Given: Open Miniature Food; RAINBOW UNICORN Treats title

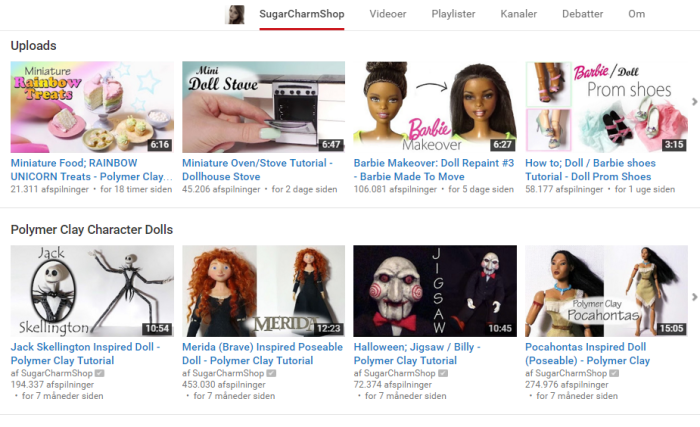Looking at the screenshot, I should coord(92,170).
